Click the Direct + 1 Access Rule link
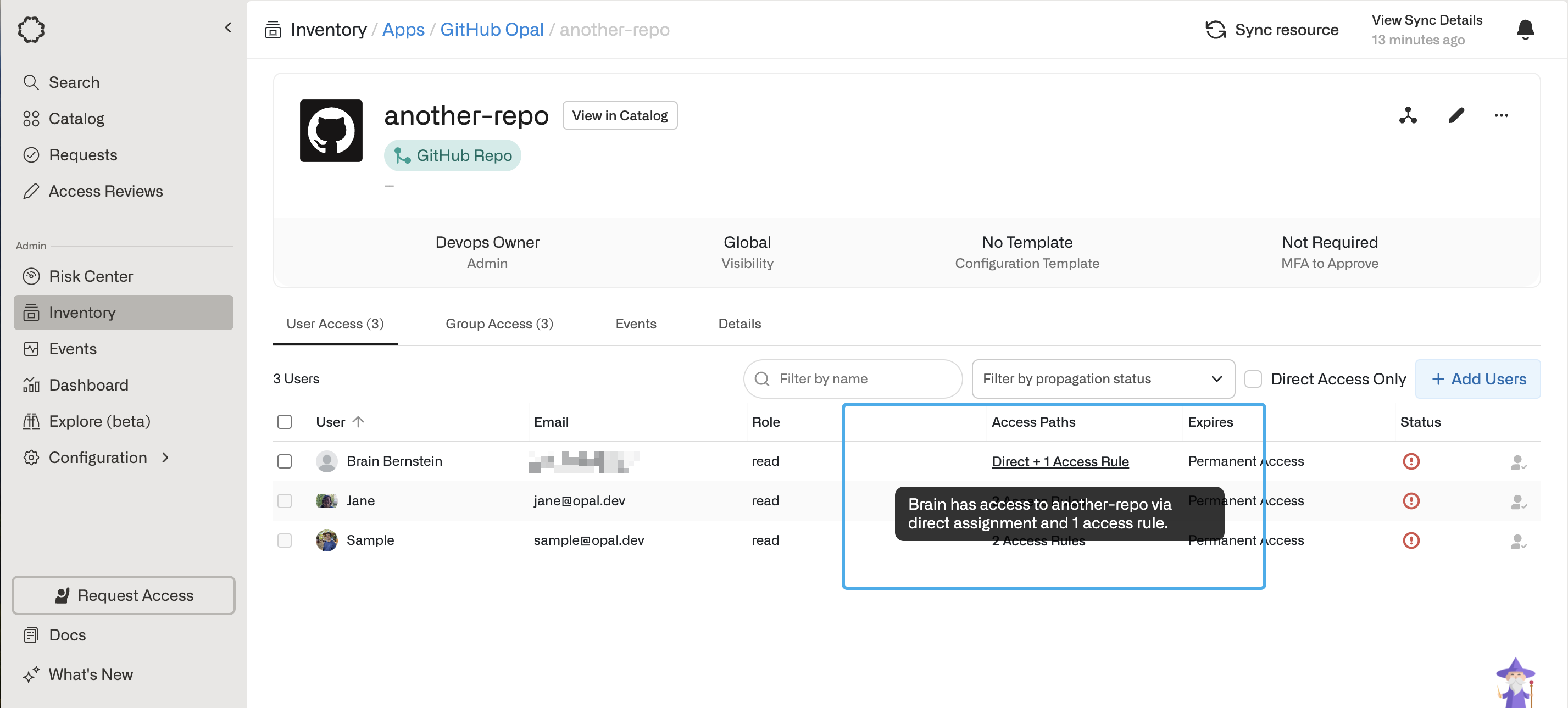This screenshot has height=708, width=1568. (1060, 461)
